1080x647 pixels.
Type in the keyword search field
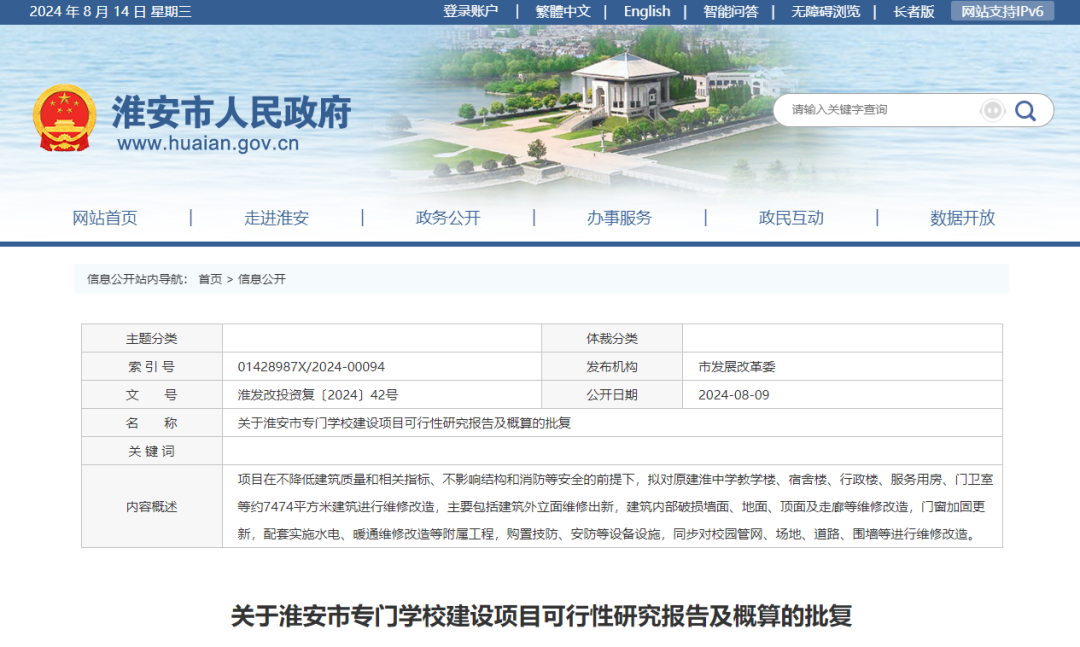880,110
